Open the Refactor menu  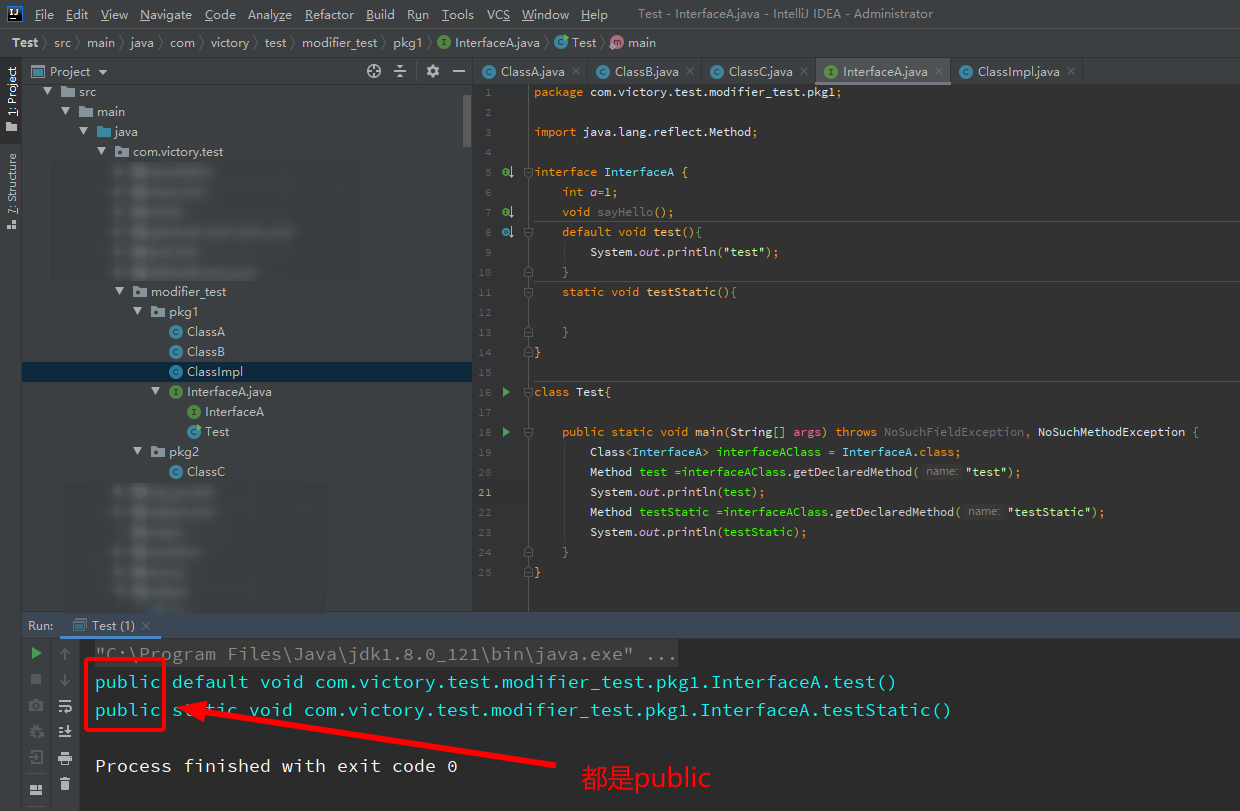(x=330, y=14)
